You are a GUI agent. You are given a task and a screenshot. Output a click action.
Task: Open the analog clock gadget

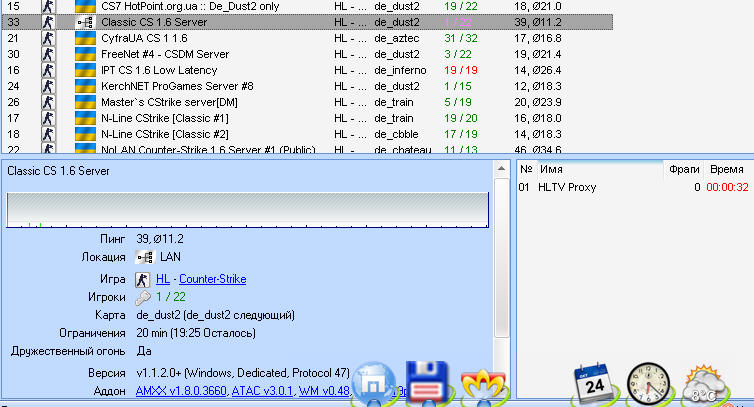click(x=649, y=383)
